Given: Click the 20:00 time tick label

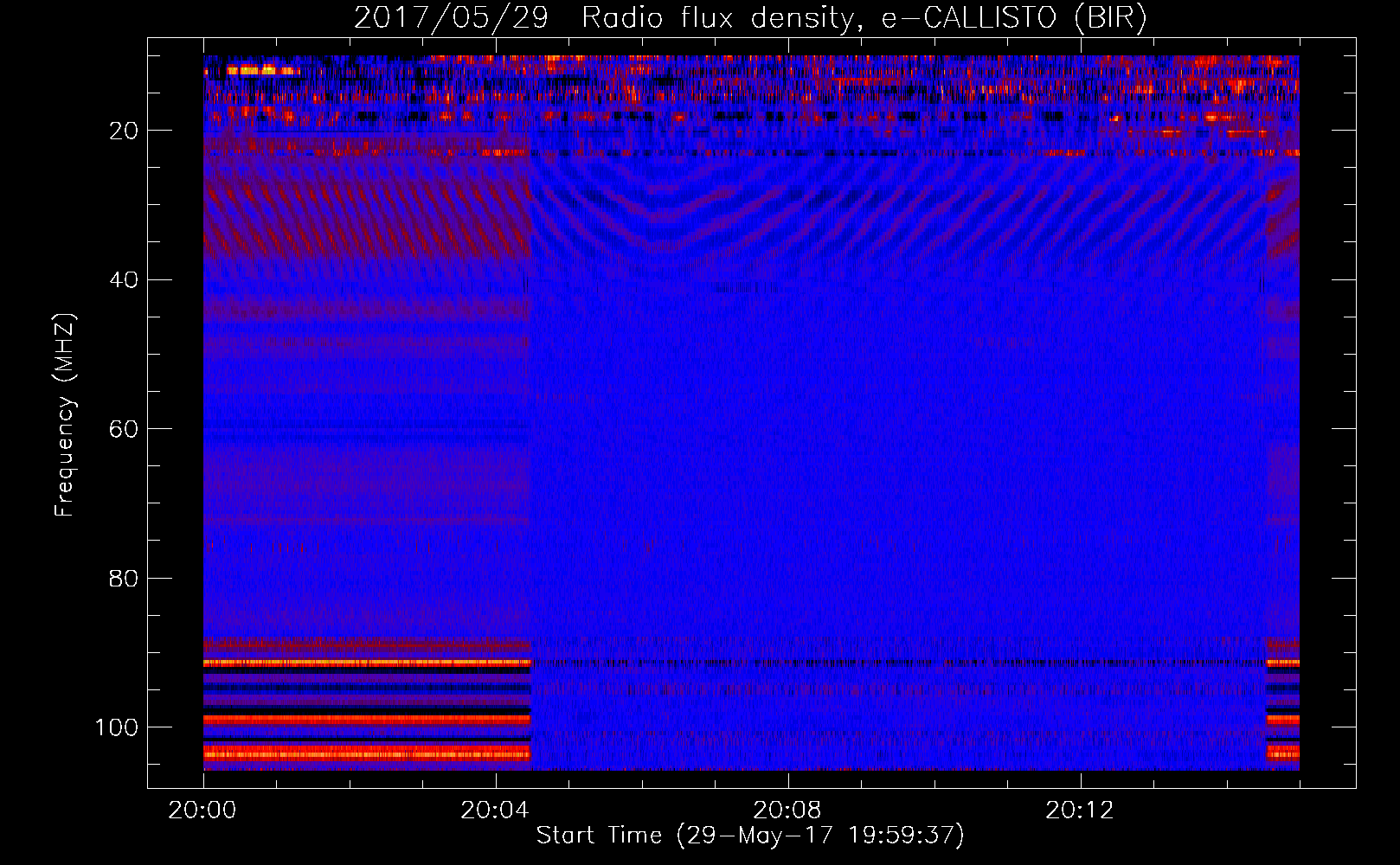Looking at the screenshot, I should pyautogui.click(x=202, y=811).
